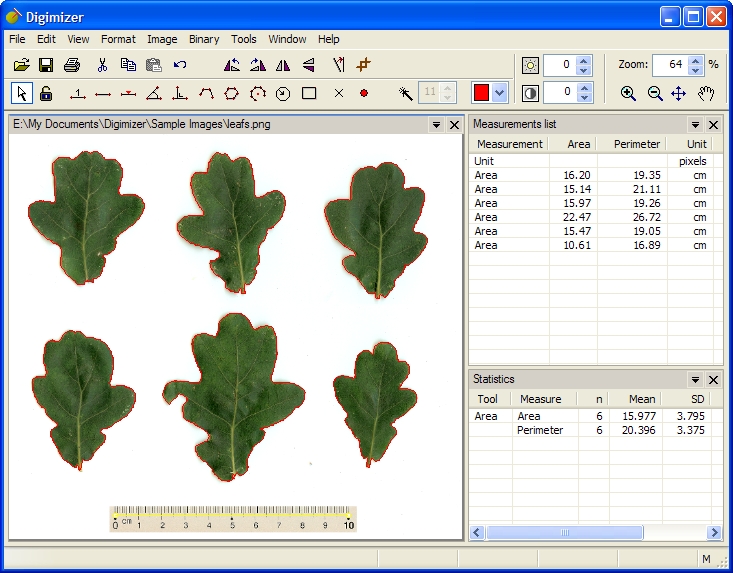This screenshot has width=733, height=573.
Task: Click the Open file folder icon
Action: 22,65
